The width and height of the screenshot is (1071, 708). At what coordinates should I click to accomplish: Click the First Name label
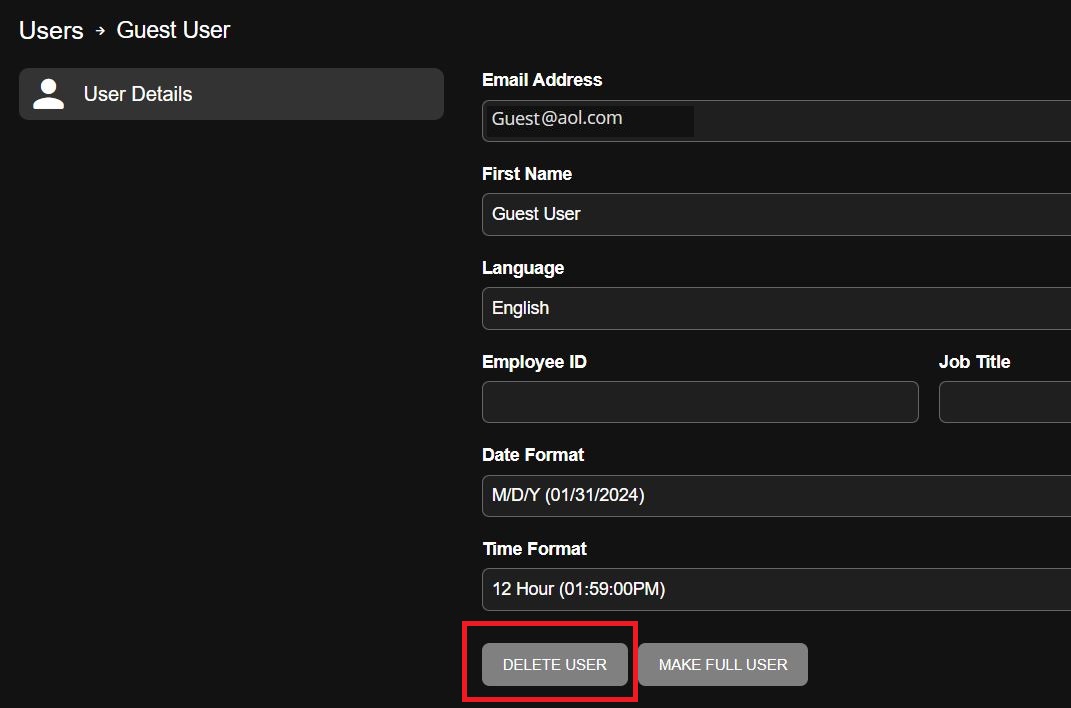tap(527, 174)
